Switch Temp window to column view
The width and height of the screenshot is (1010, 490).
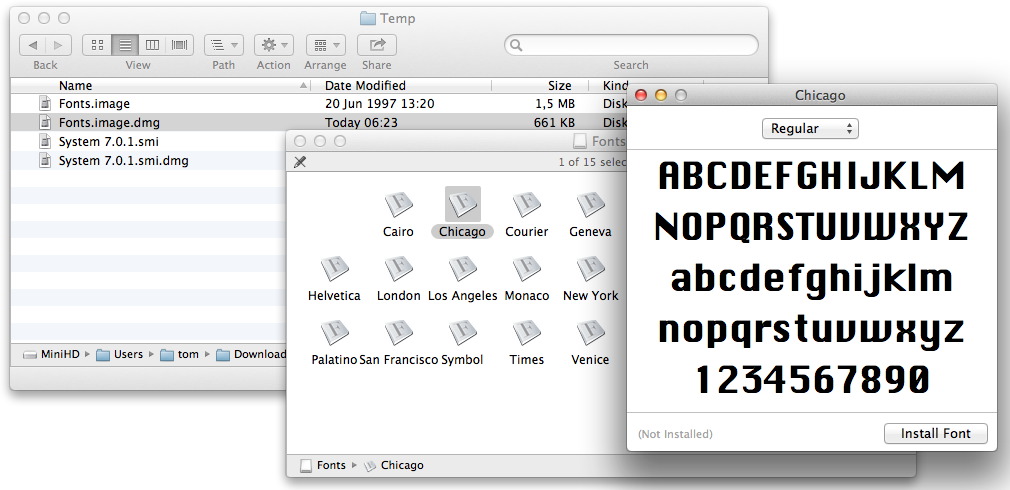point(152,45)
